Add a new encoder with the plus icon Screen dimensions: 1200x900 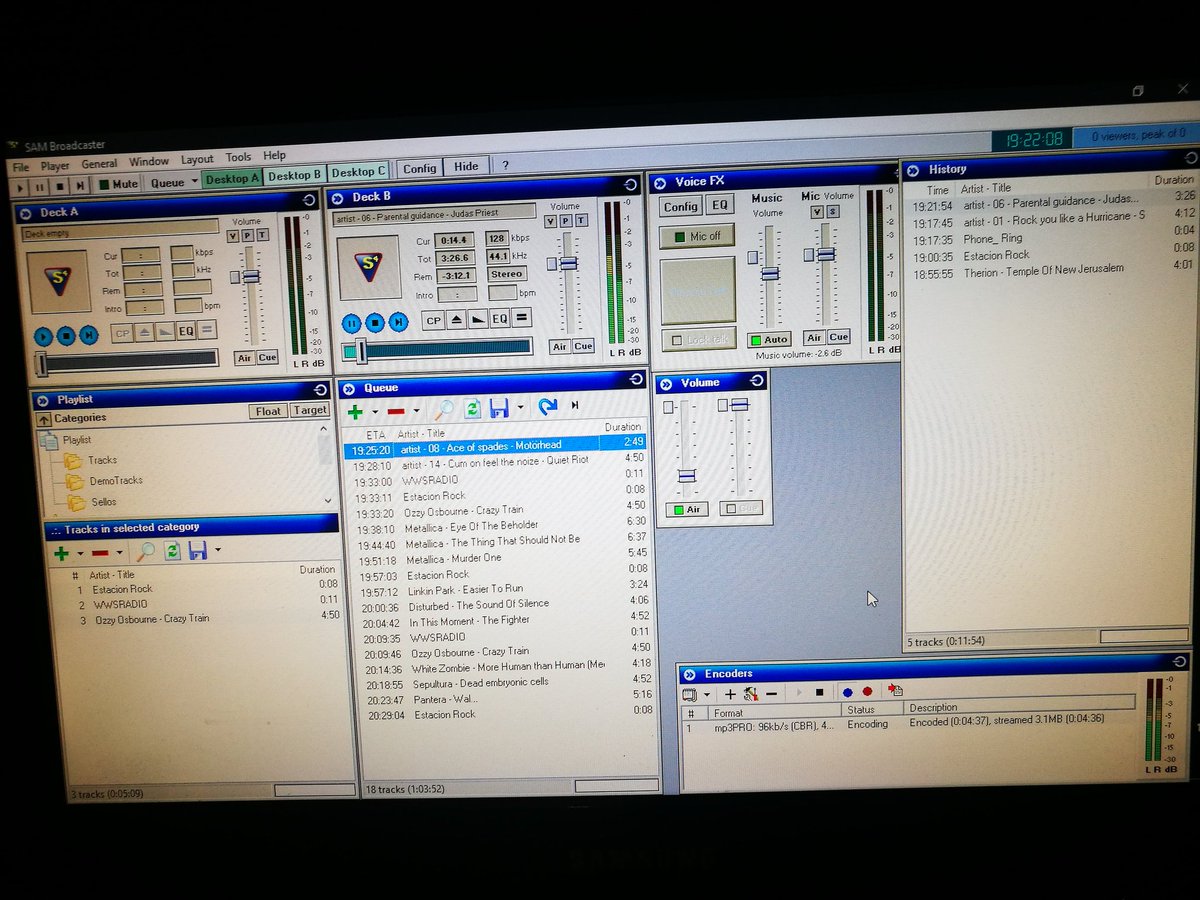coord(730,693)
